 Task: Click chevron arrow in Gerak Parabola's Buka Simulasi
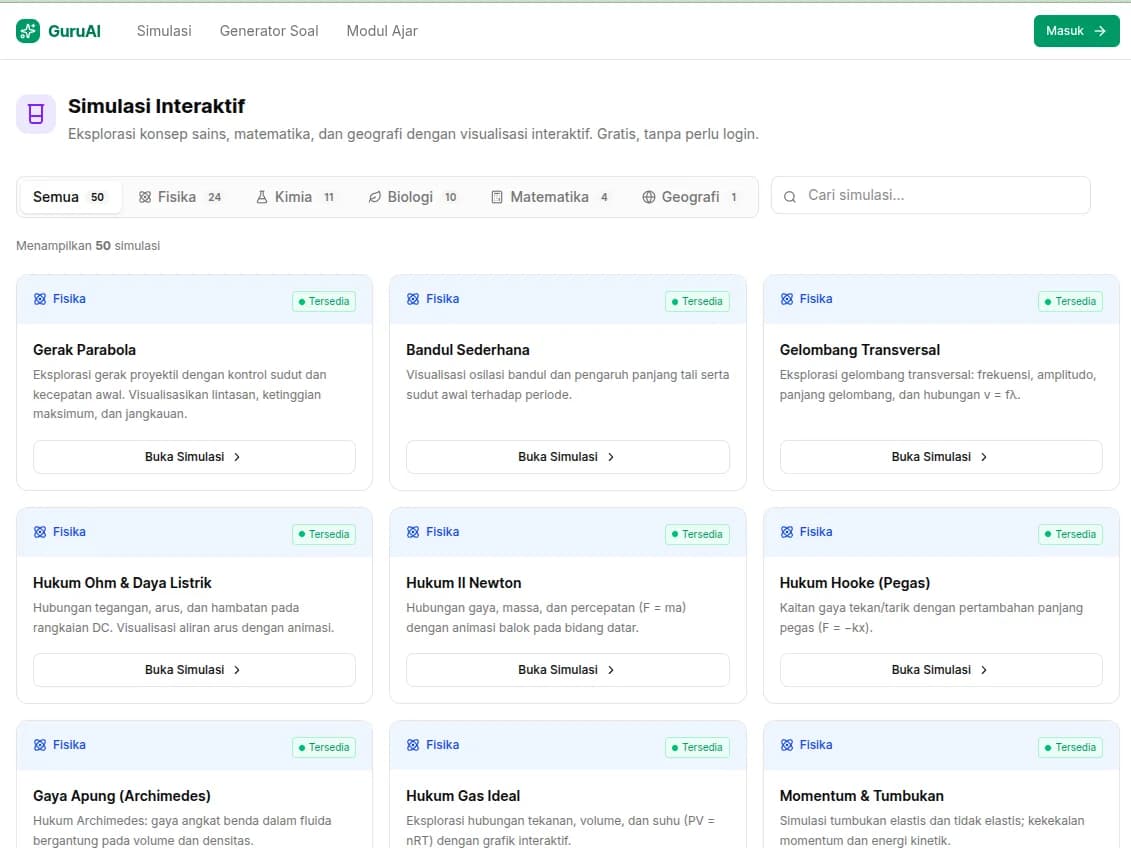(237, 457)
